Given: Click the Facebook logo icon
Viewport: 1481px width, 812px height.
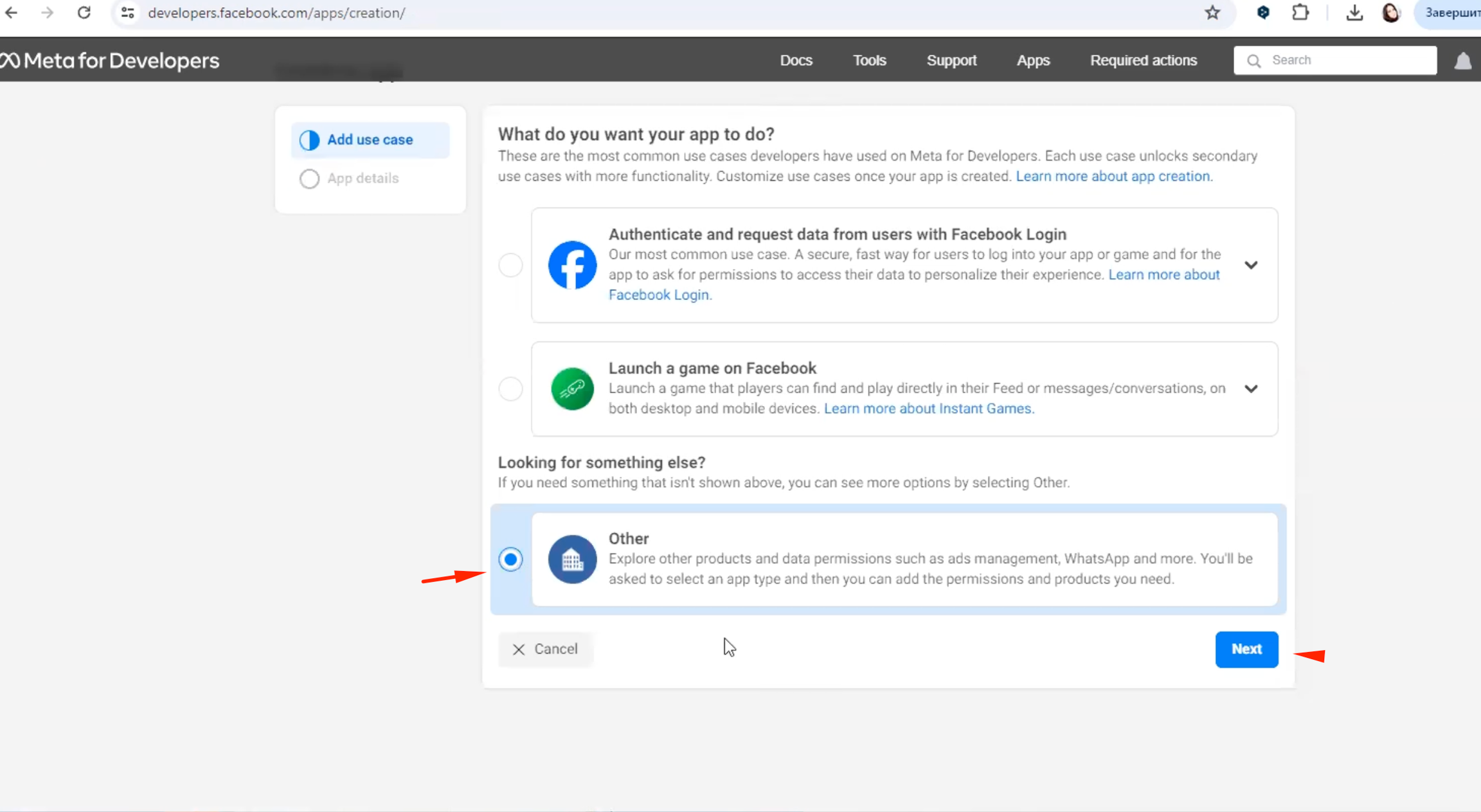Looking at the screenshot, I should [x=572, y=265].
